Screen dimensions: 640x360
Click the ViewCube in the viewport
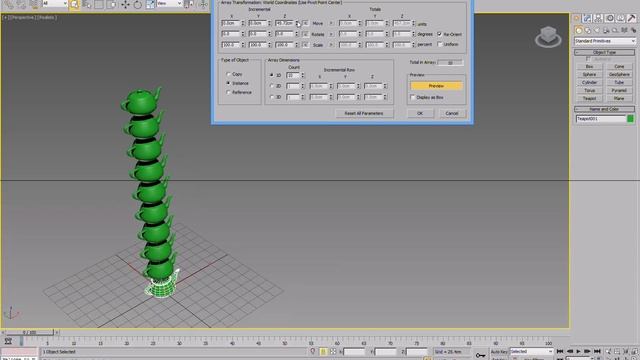548,37
